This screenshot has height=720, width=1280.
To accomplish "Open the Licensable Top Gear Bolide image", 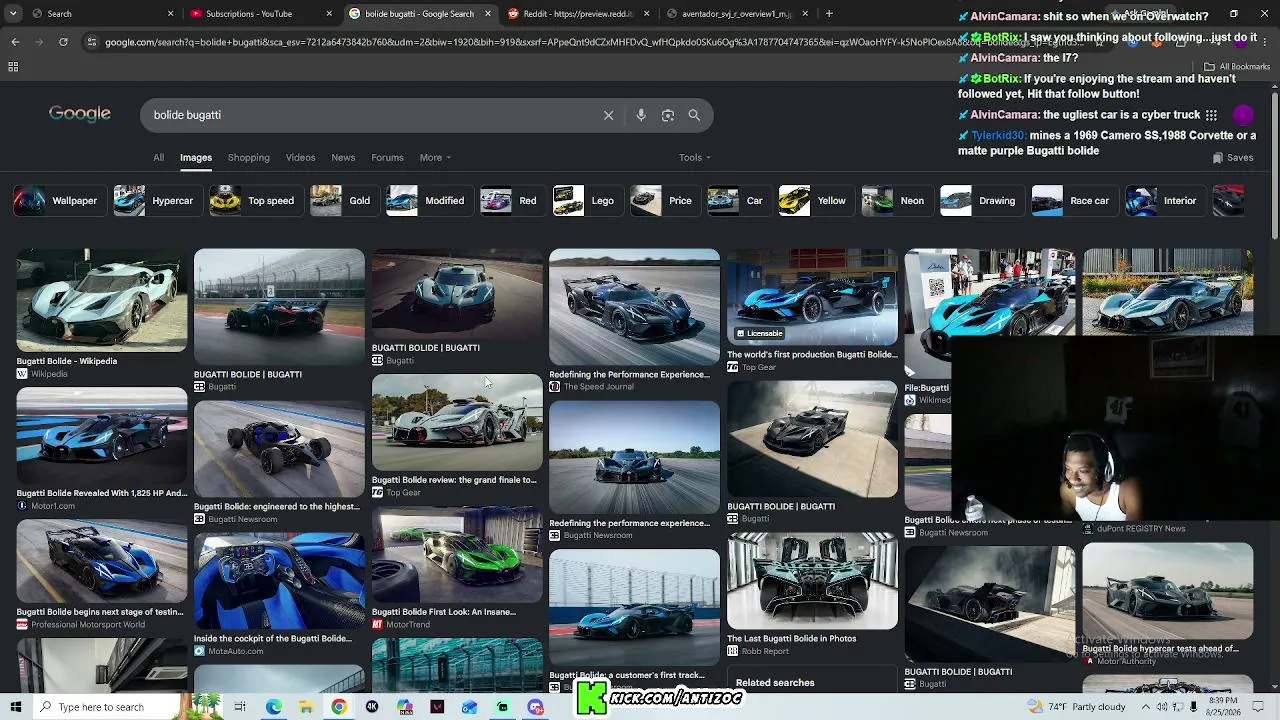I will 812,296.
